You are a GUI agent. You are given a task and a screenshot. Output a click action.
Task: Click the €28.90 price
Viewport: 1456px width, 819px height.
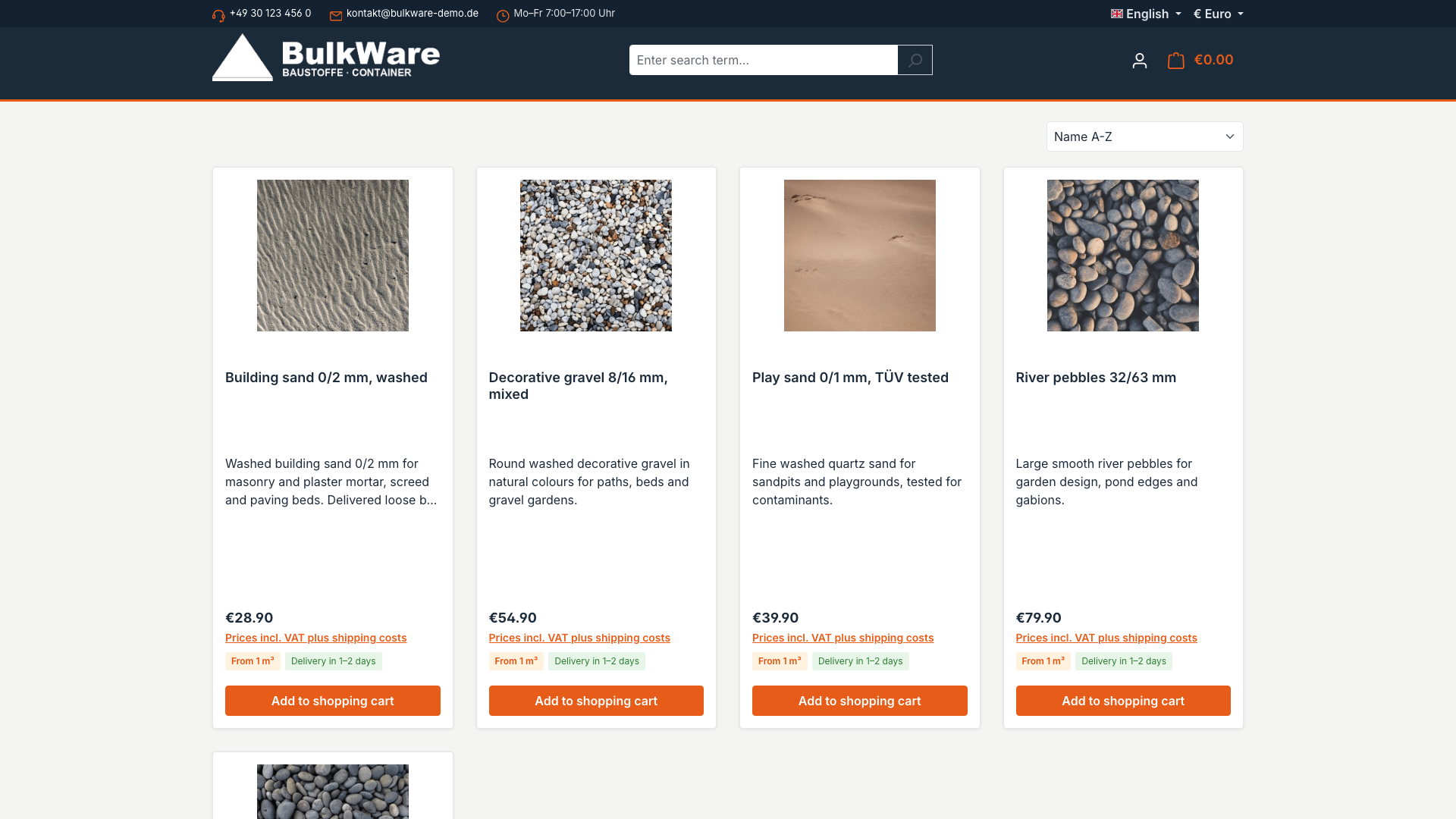point(249,618)
